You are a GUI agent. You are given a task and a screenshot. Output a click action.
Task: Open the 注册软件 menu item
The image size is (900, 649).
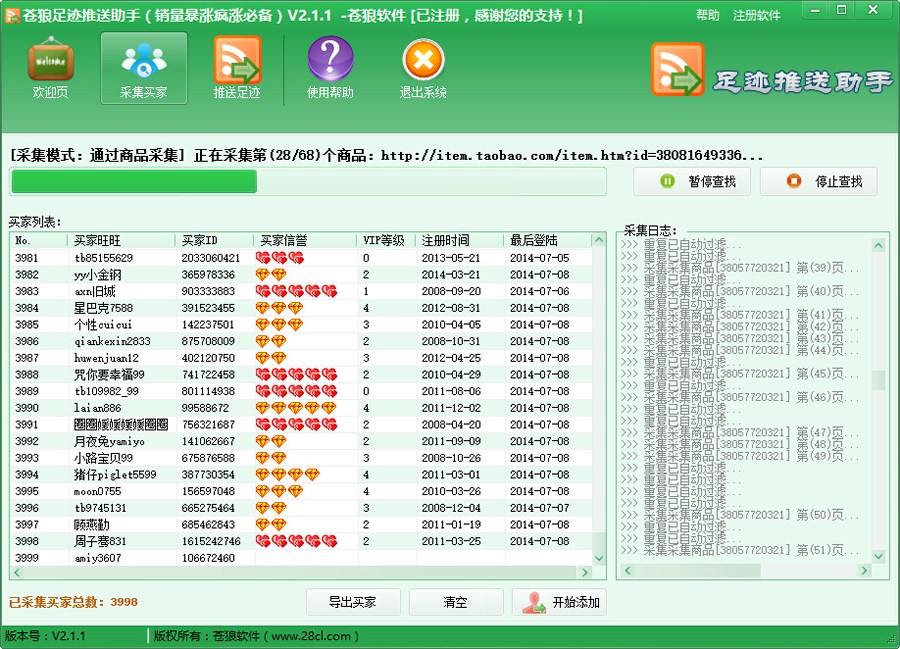[757, 15]
